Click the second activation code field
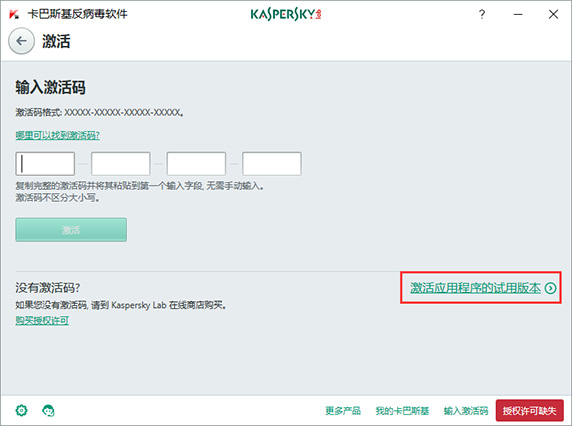Image resolution: width=572 pixels, height=426 pixels. tap(121, 164)
